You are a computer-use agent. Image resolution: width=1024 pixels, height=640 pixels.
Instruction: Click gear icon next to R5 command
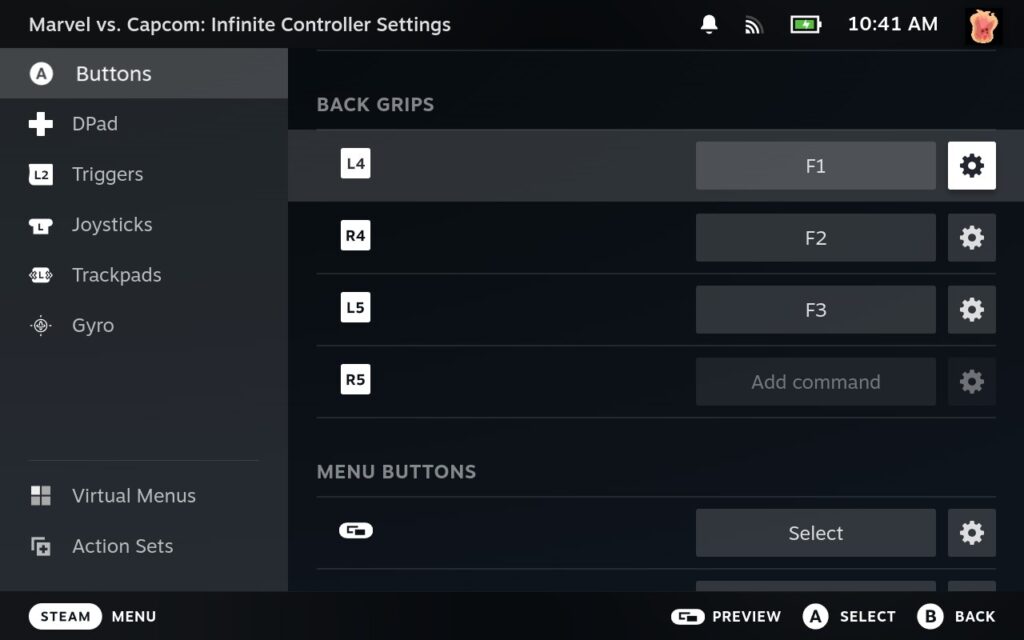tap(971, 382)
